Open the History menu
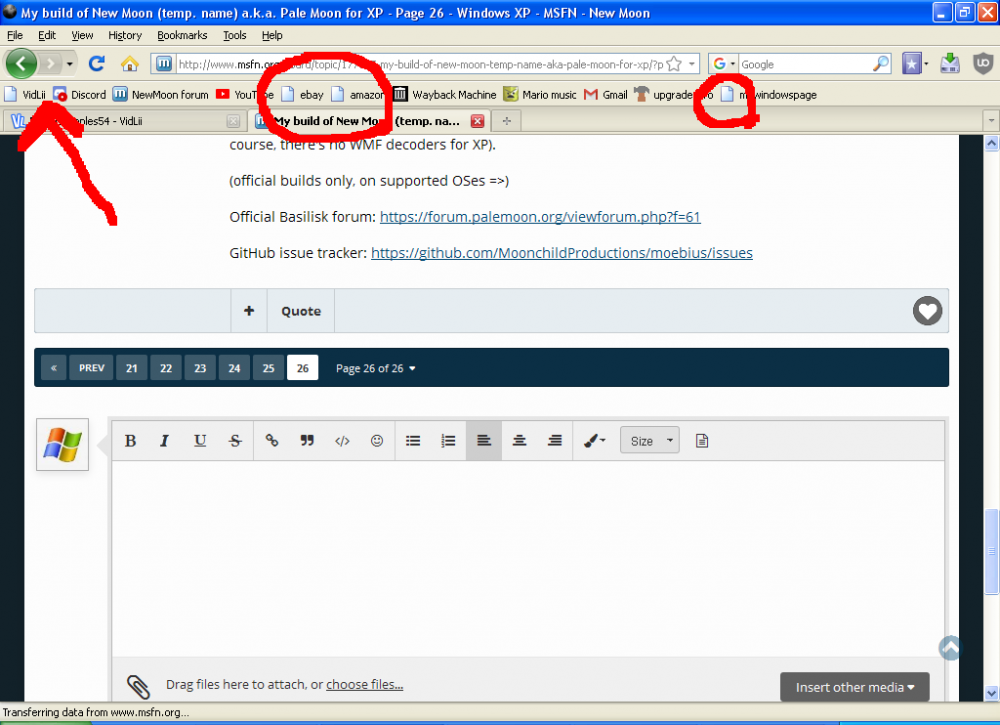This screenshot has height=725, width=1000. click(x=124, y=35)
